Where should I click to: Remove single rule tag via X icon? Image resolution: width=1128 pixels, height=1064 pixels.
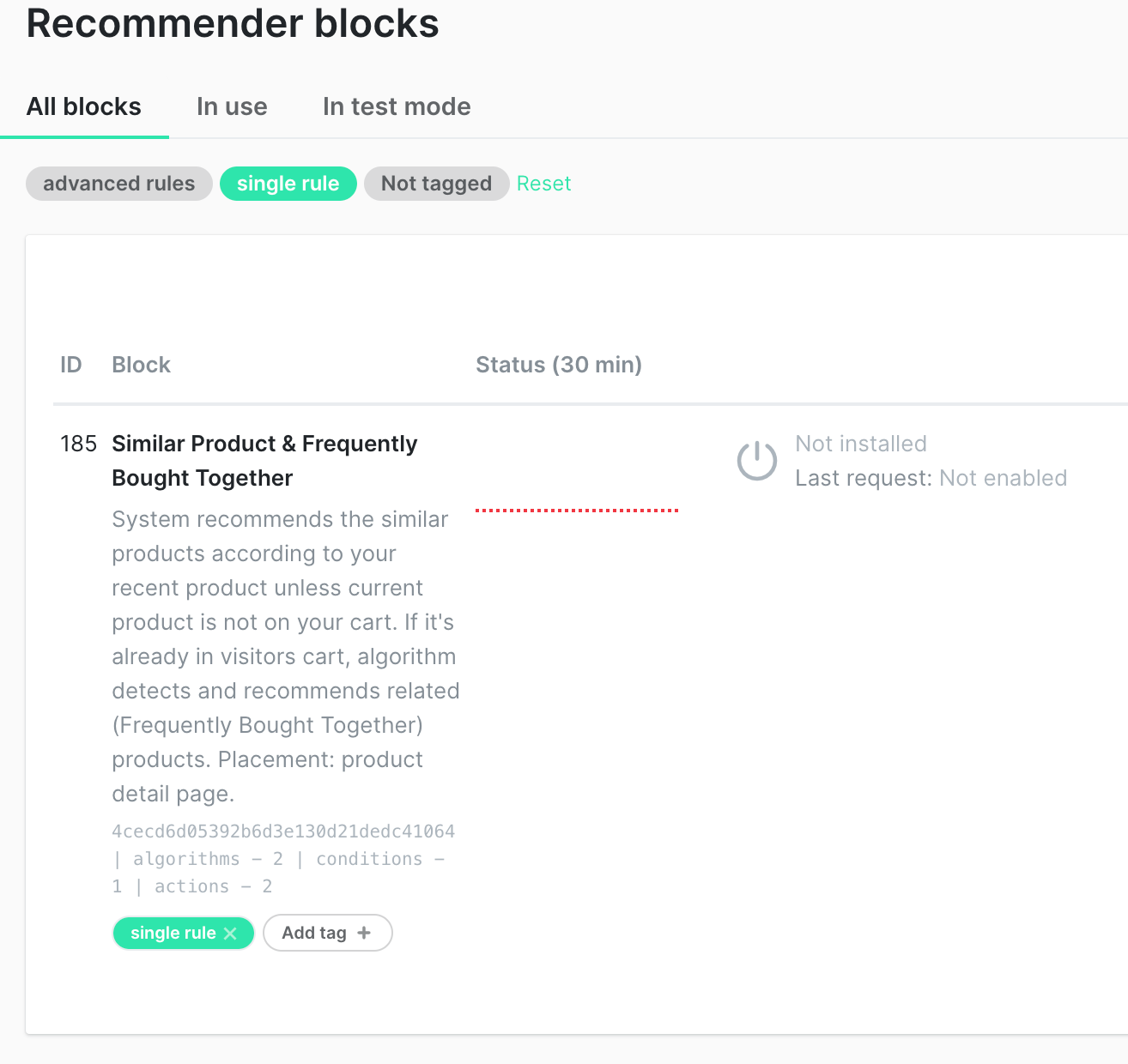230,934
